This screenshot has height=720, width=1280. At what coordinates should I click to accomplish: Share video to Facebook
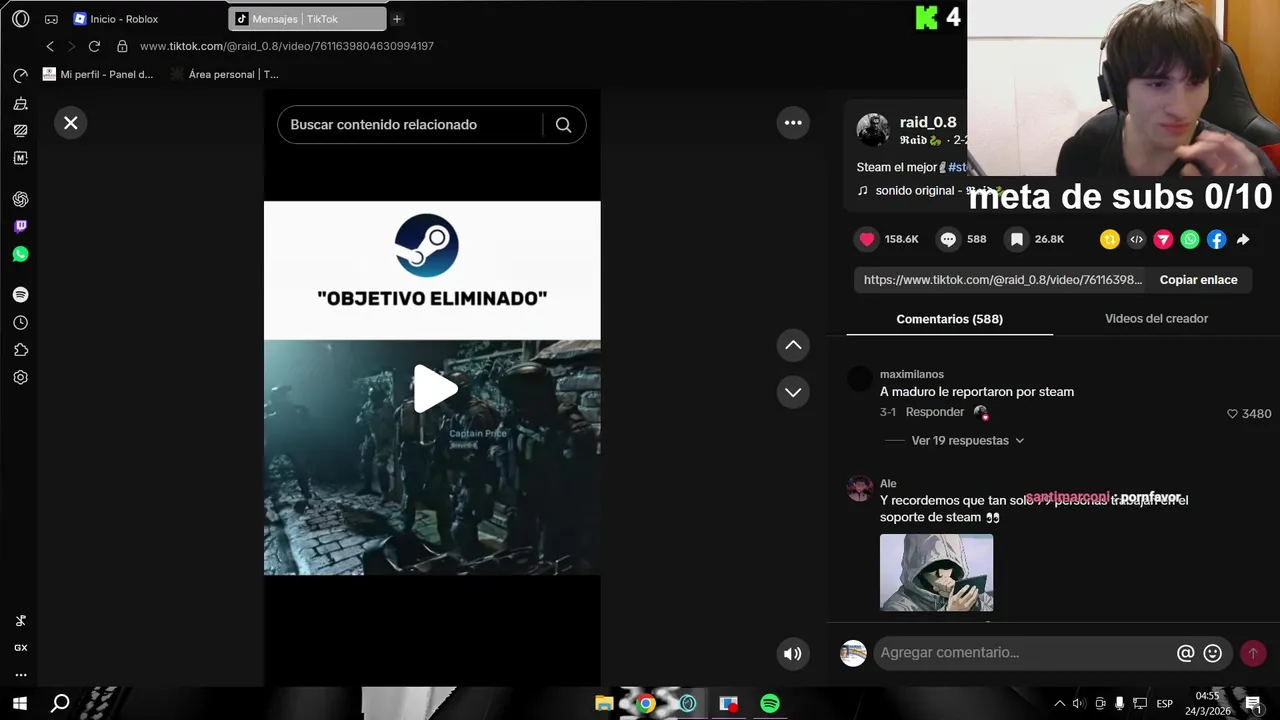pyautogui.click(x=1216, y=239)
